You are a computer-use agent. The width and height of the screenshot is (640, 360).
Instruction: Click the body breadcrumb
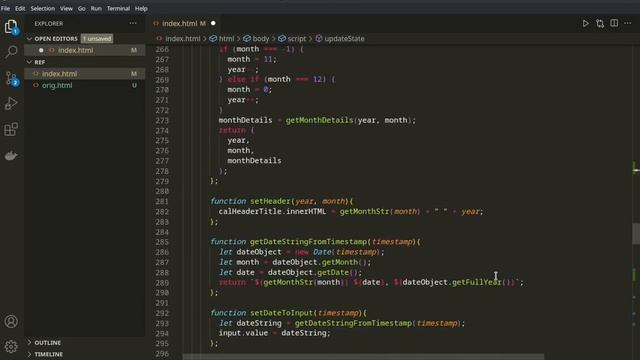pos(260,38)
